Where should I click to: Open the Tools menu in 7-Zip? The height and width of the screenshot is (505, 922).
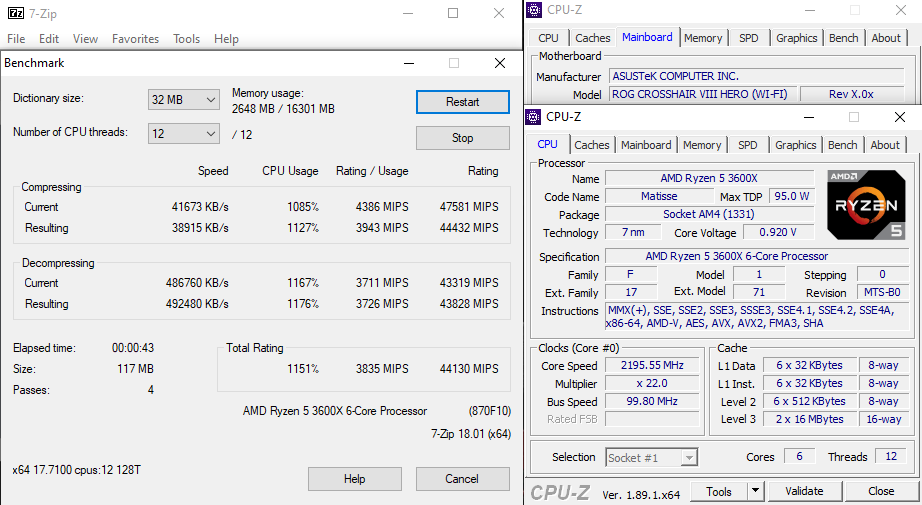click(x=186, y=39)
